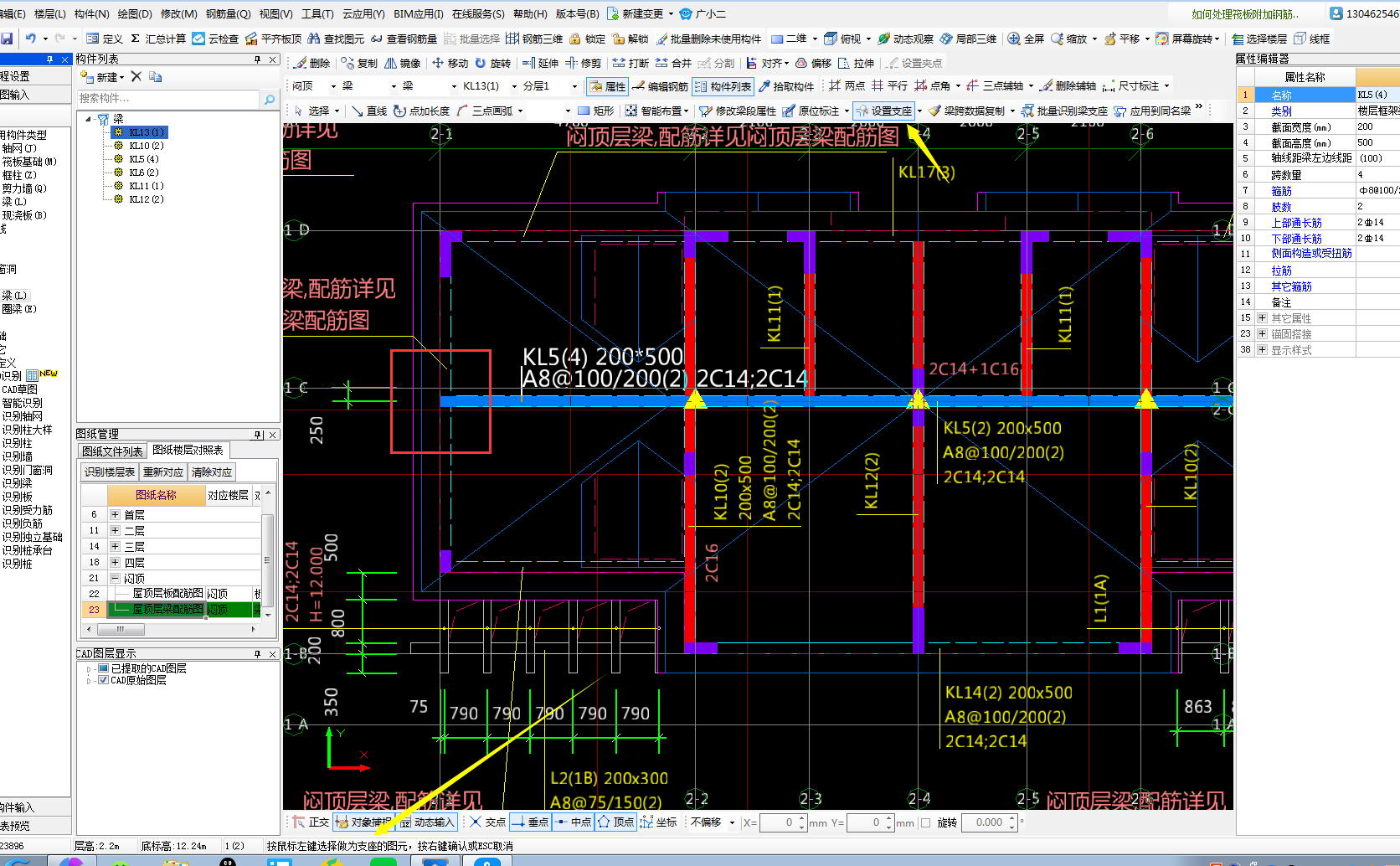Check the 旋转 rotation checkbox

925,822
